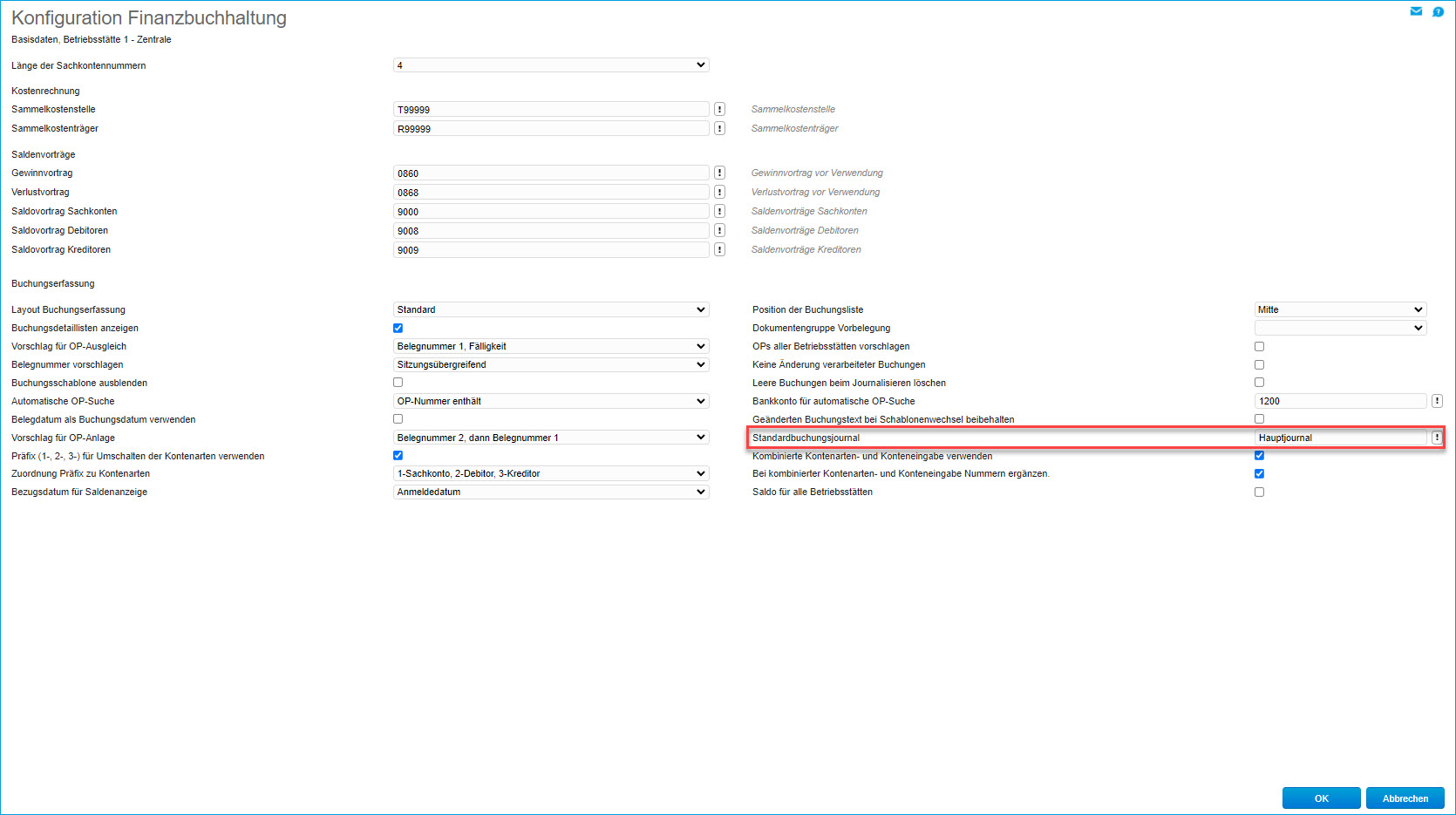This screenshot has width=1456, height=815.
Task: Click the Kostenrechnung section heading
Action: pyautogui.click(x=45, y=91)
